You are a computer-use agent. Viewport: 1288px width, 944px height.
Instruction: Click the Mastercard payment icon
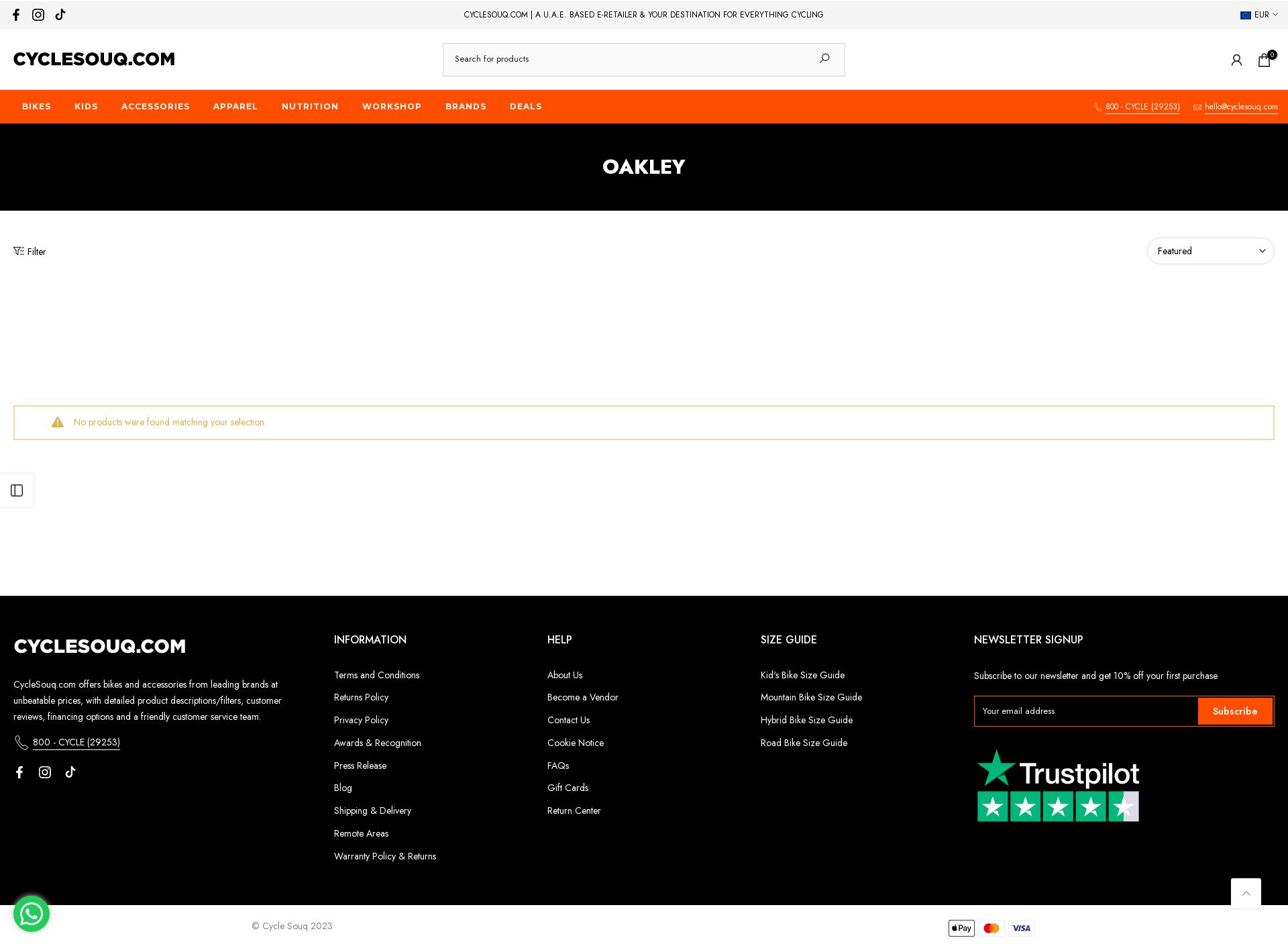(991, 929)
